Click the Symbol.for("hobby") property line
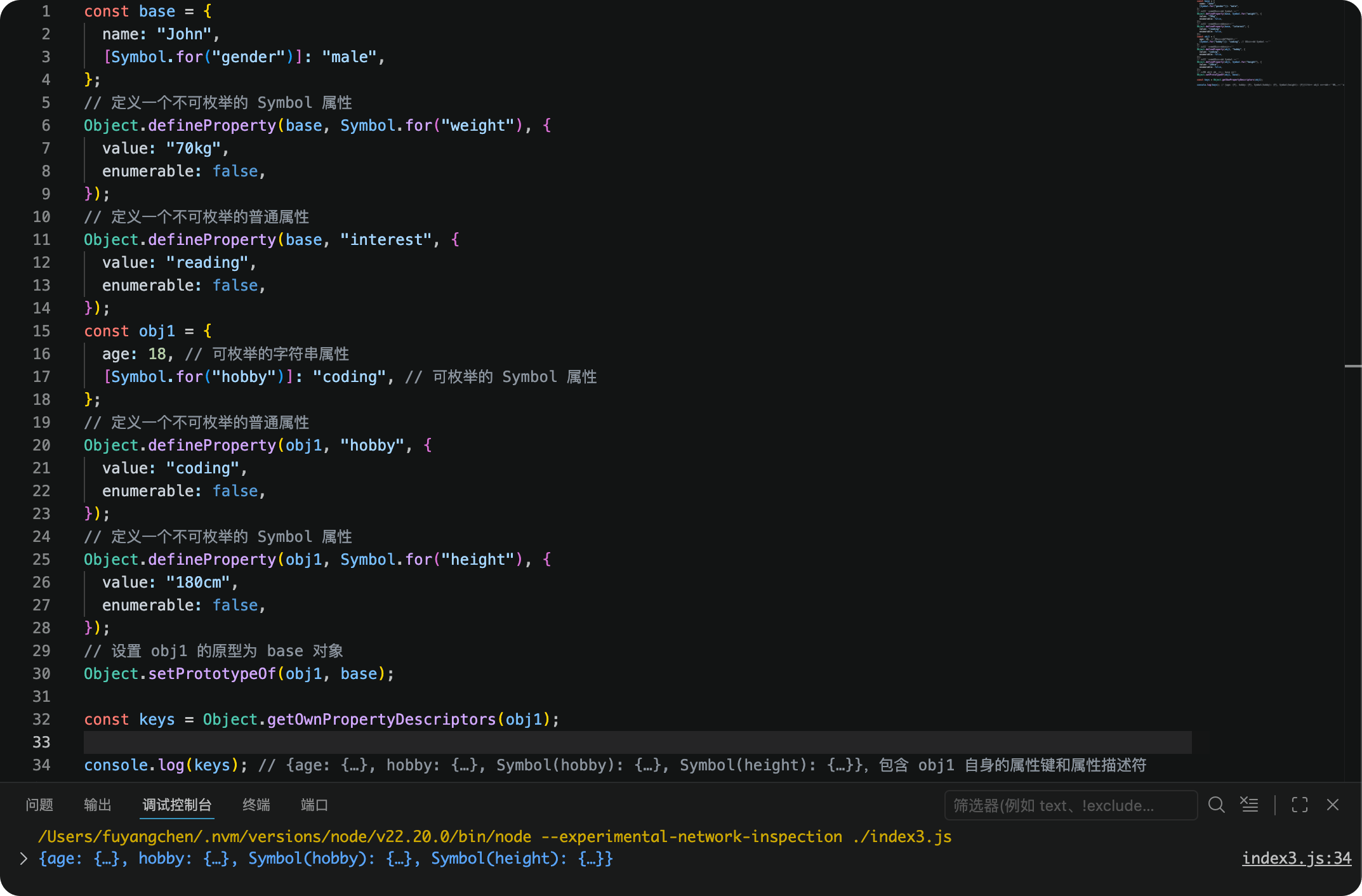The width and height of the screenshot is (1362, 896). click(x=249, y=377)
